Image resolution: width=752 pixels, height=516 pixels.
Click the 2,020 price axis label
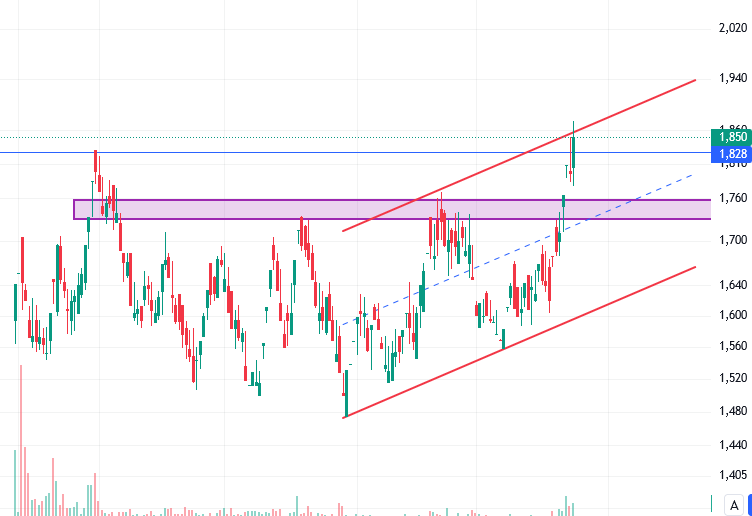tap(733, 28)
